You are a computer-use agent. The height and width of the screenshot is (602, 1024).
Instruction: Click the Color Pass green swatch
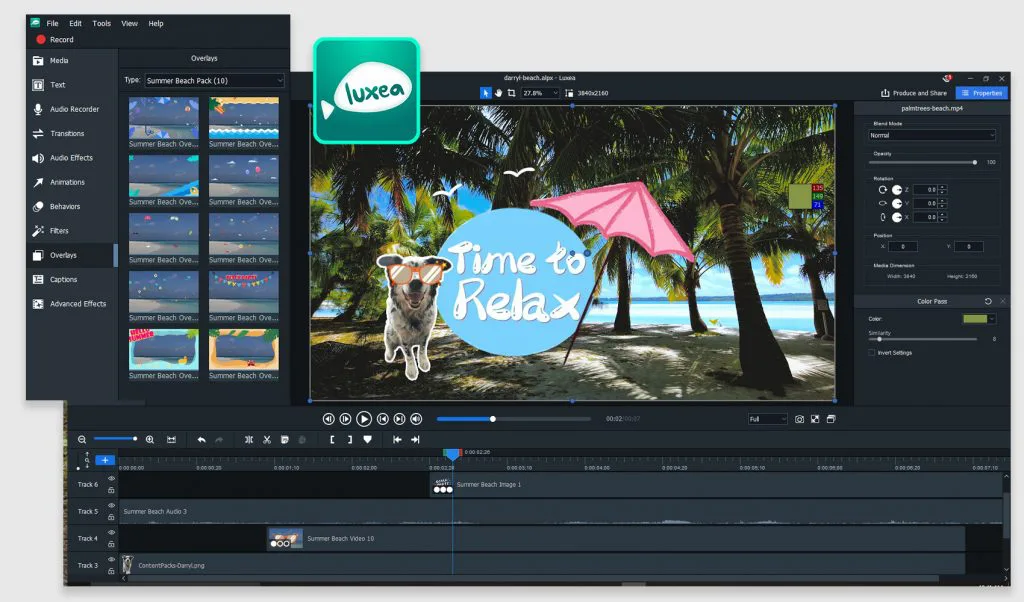coord(974,319)
